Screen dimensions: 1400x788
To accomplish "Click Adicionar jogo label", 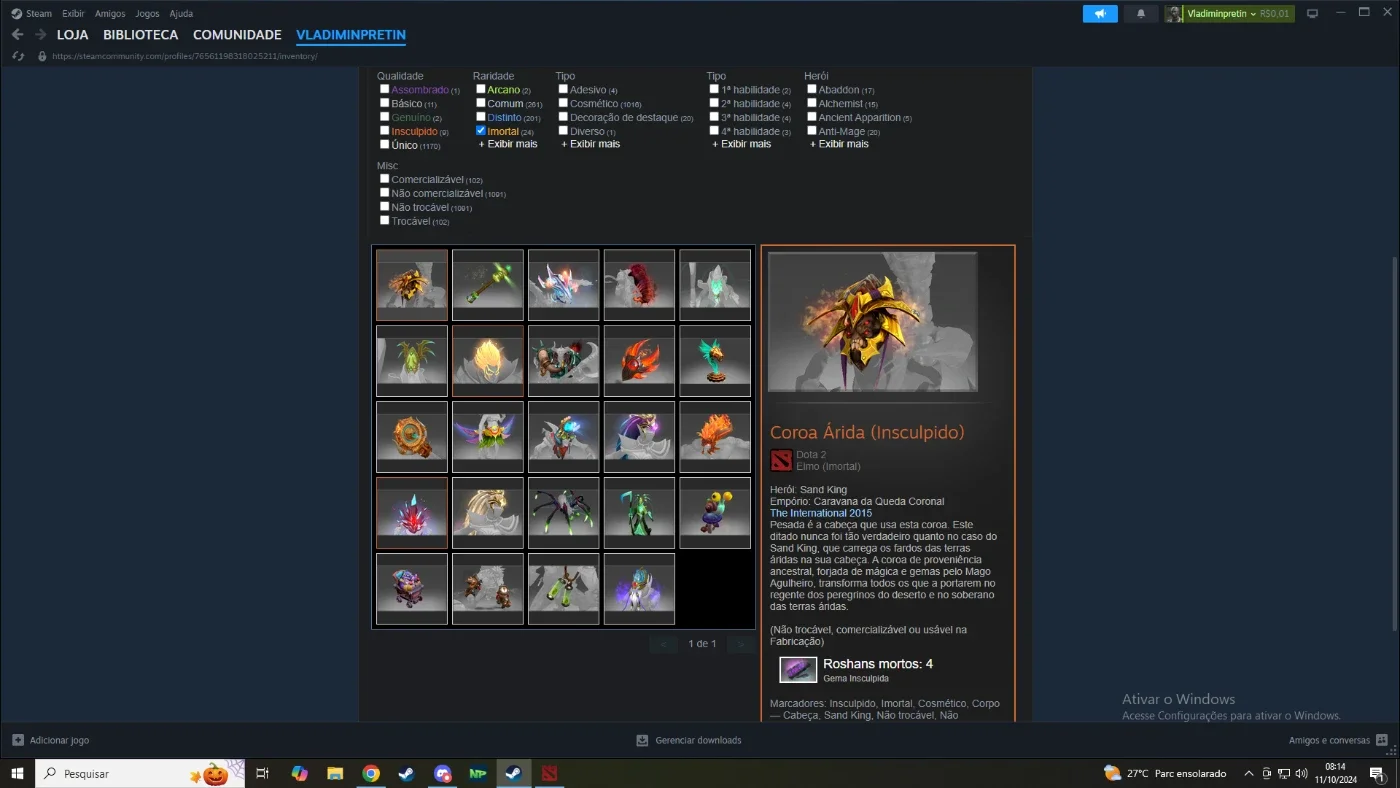I will tap(59, 740).
